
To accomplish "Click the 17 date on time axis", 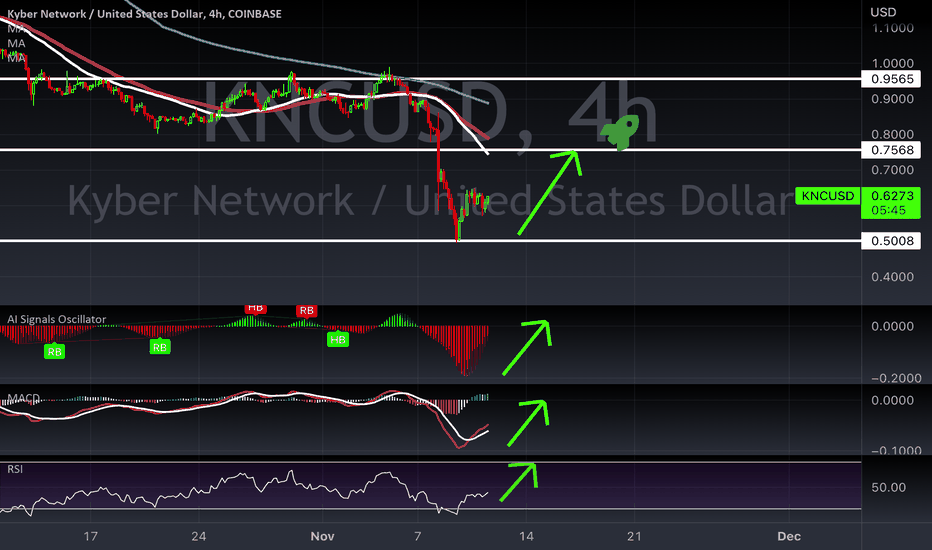I will (90, 536).
